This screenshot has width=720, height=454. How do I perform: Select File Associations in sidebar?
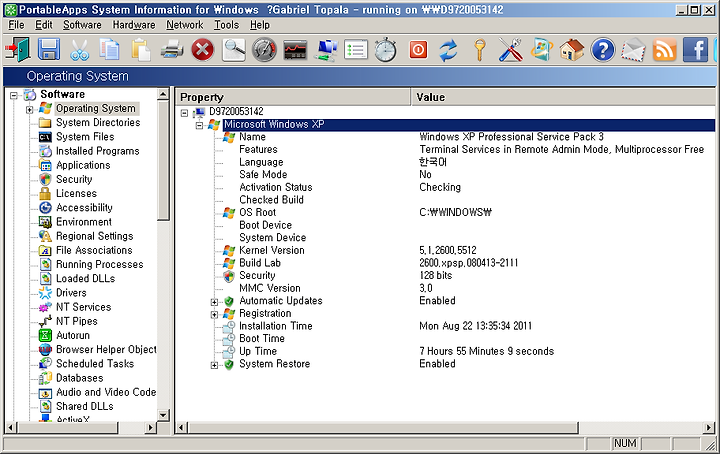tap(94, 250)
